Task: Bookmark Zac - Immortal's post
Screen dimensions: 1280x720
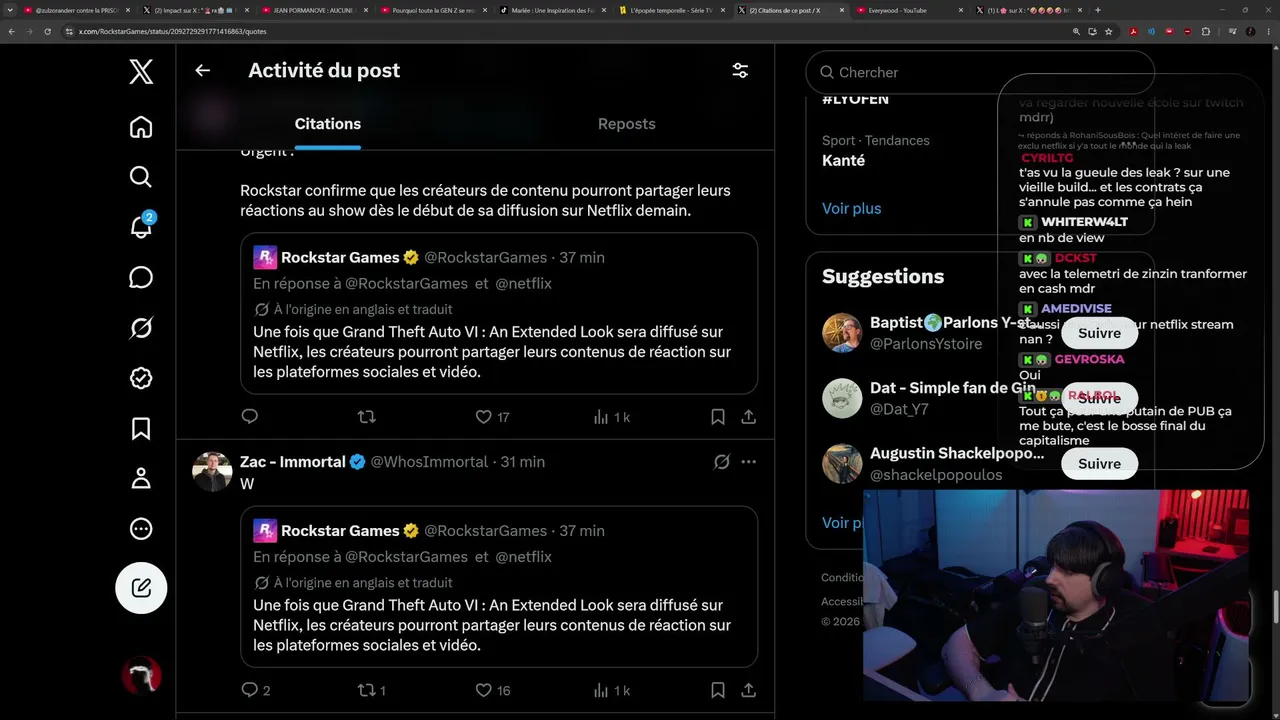Action: (717, 690)
